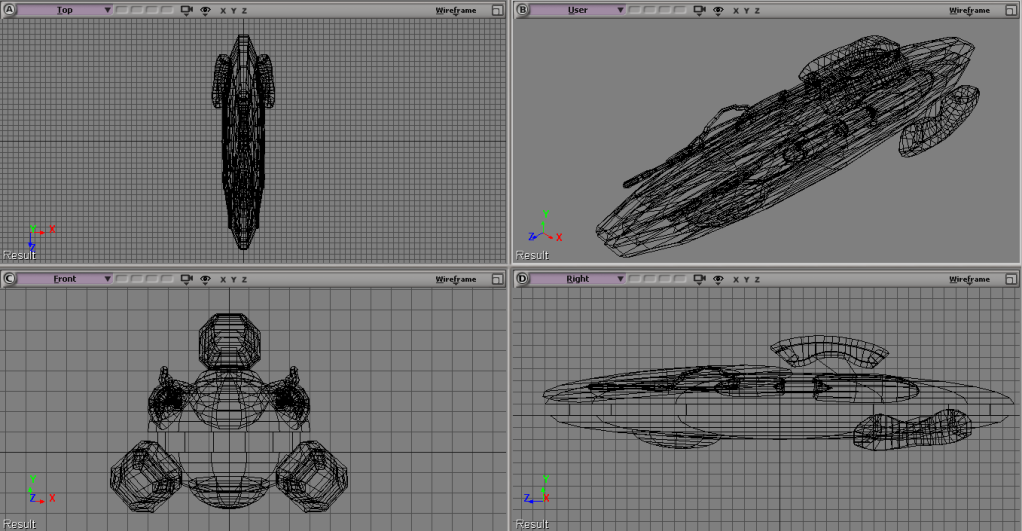Click the 'Result' label in Right viewport
Image resolution: width=1022 pixels, height=531 pixels.
(532, 524)
